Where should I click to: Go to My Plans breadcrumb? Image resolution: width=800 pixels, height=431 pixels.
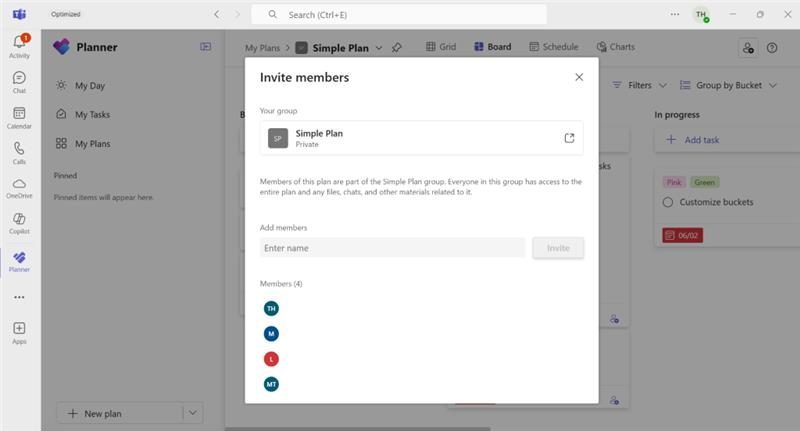coord(262,47)
